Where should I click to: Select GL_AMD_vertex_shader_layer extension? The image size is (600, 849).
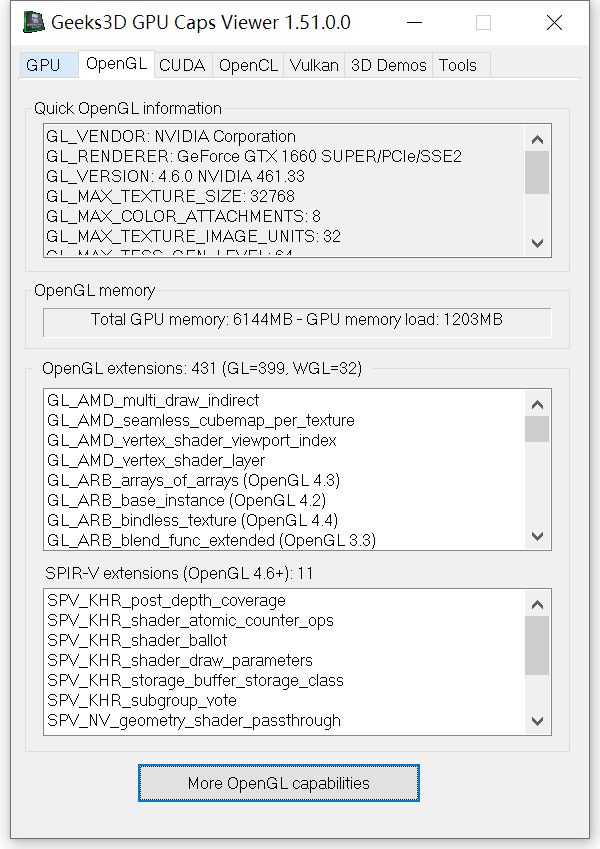pyautogui.click(x=156, y=461)
